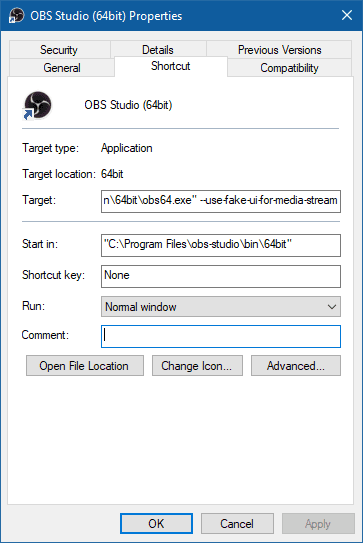The image size is (363, 543).
Task: Select the Previous Versions tab
Action: (x=279, y=50)
